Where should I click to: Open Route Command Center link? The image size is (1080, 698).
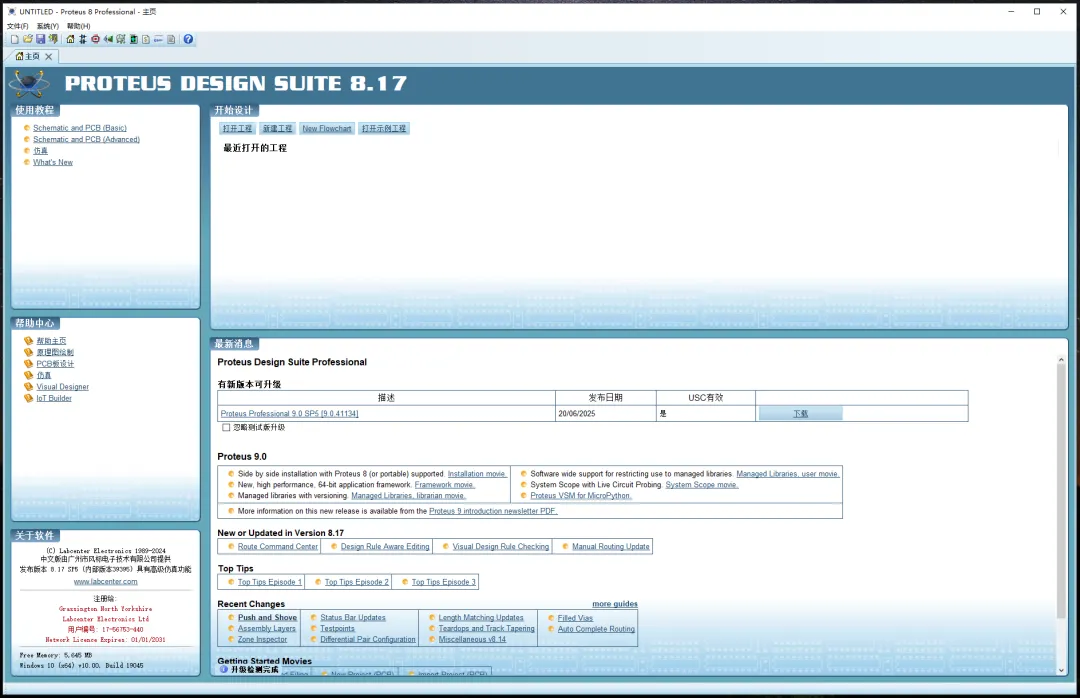[x=278, y=546]
